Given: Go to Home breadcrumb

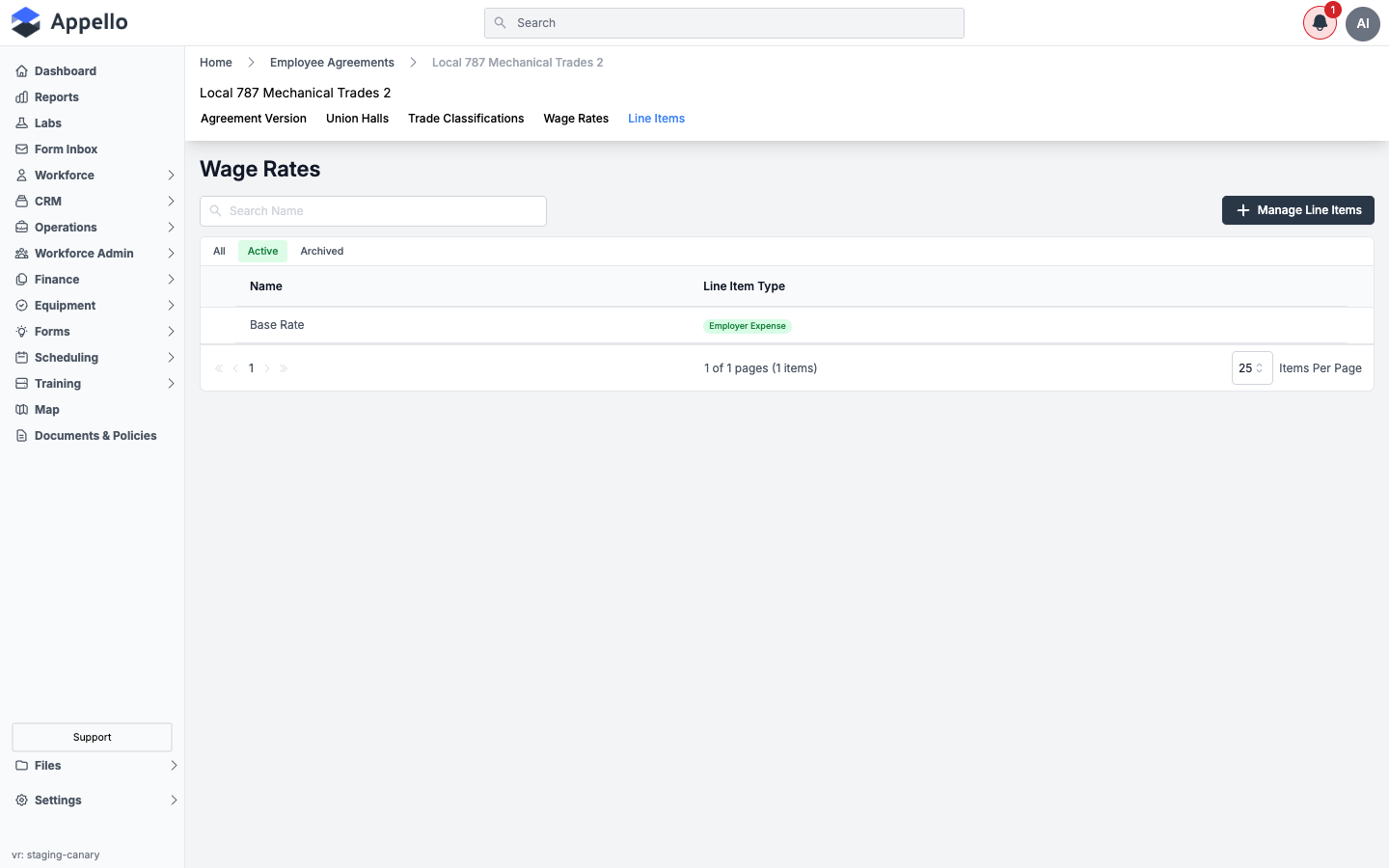Looking at the screenshot, I should (216, 63).
